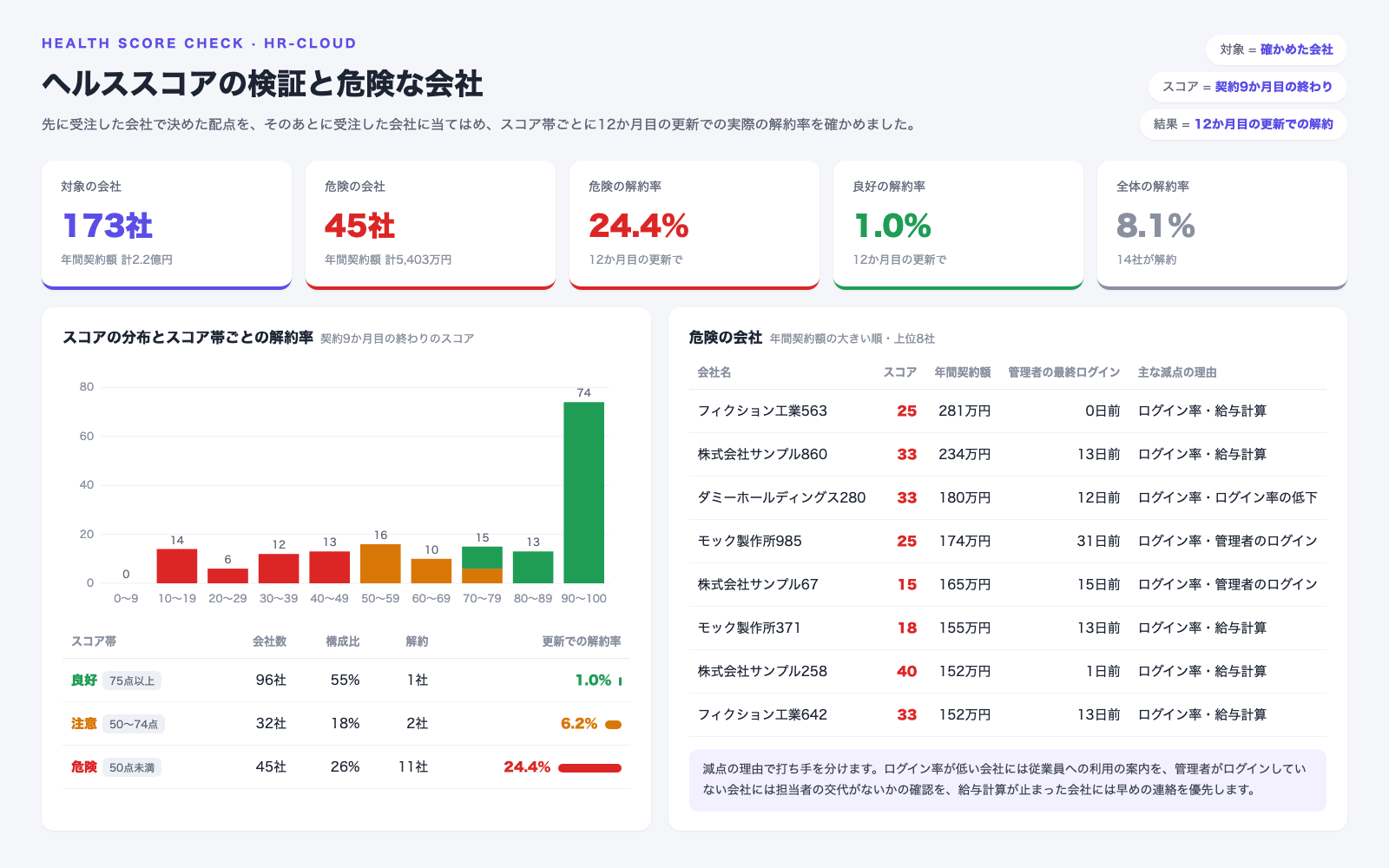The width and height of the screenshot is (1389, 868).
Task: Click the 管理者の最終ログイン column header
Action: tap(1064, 372)
